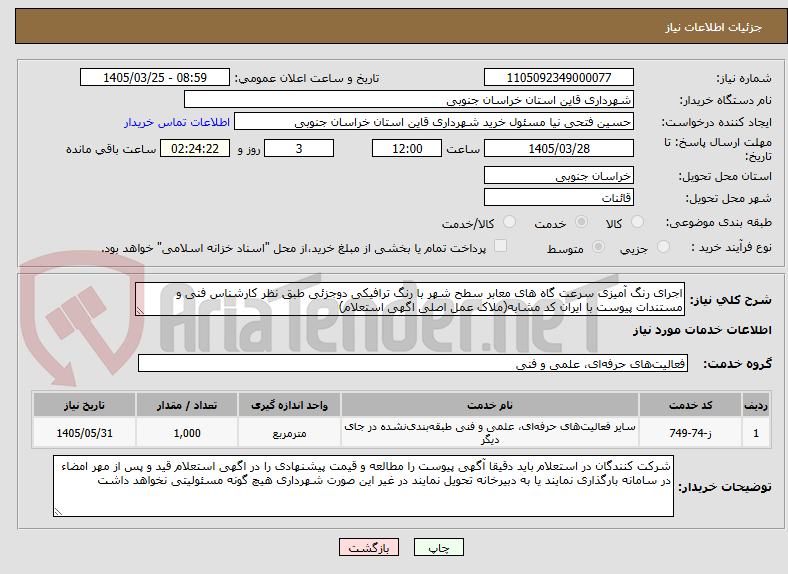The image size is (788, 574).
Task: Select the خدمت radio button
Action: [x=581, y=222]
